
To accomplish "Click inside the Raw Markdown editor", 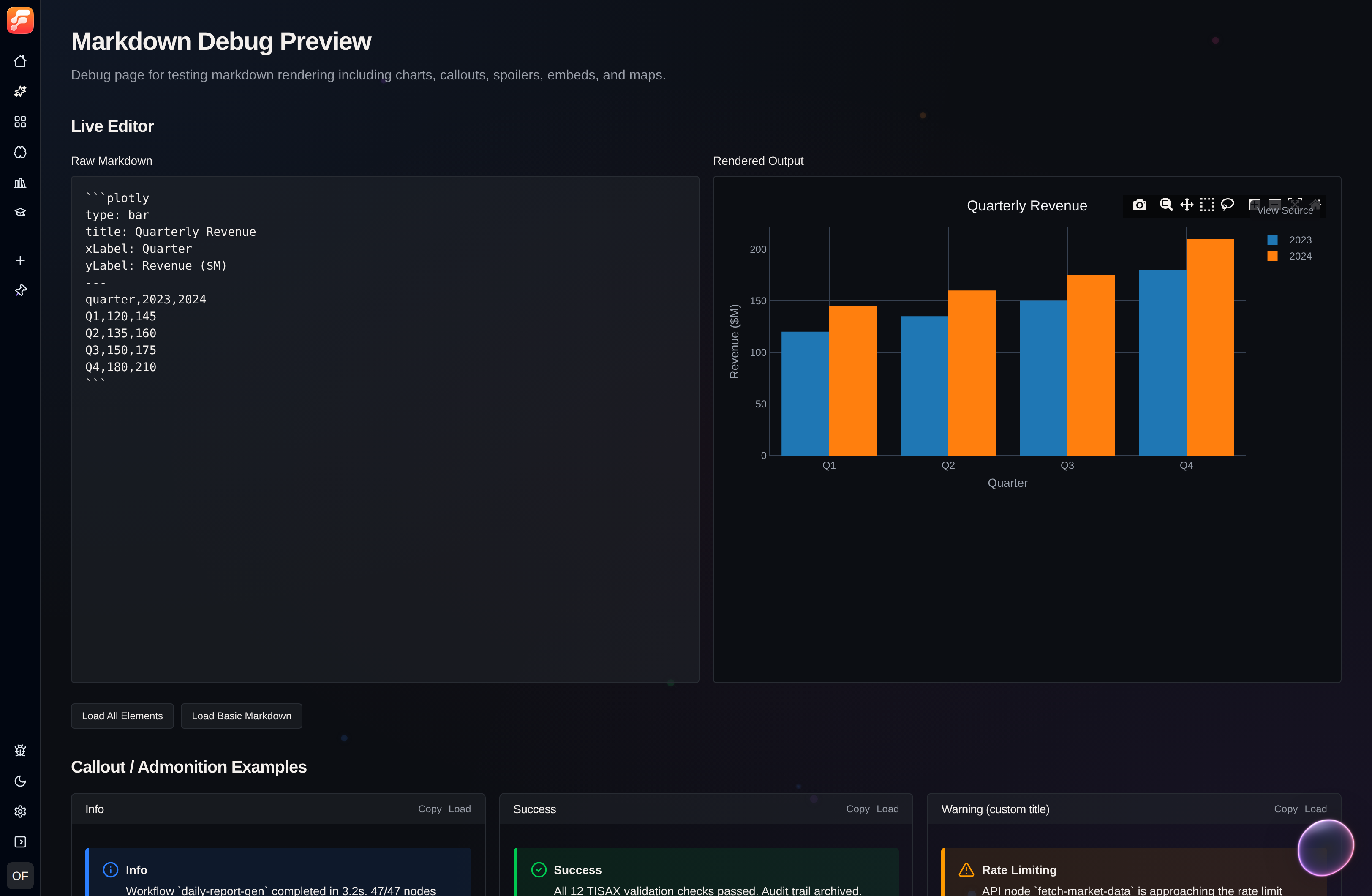I will [x=384, y=429].
